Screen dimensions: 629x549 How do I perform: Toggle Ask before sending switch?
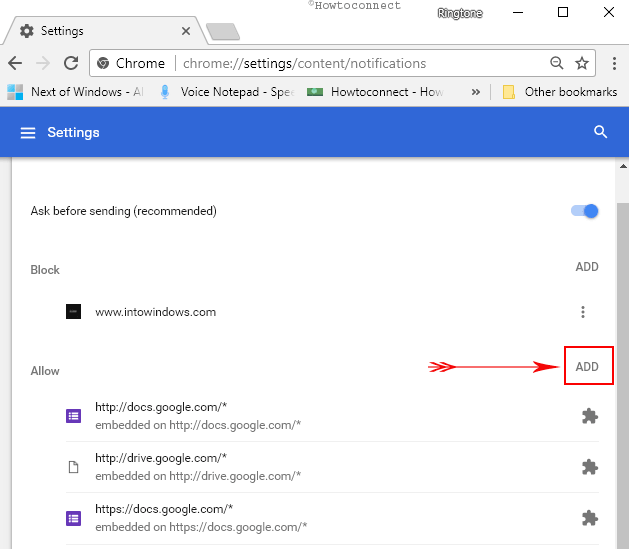[x=584, y=211]
